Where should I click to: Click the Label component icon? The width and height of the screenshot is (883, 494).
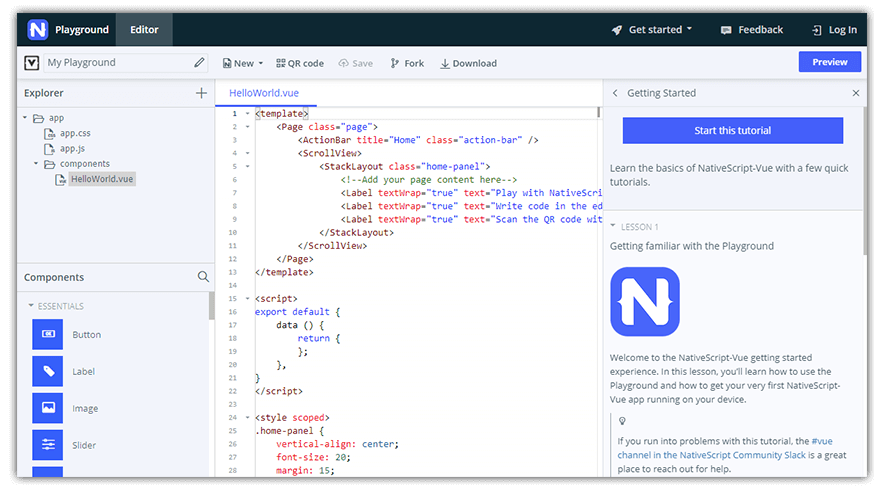[x=47, y=371]
